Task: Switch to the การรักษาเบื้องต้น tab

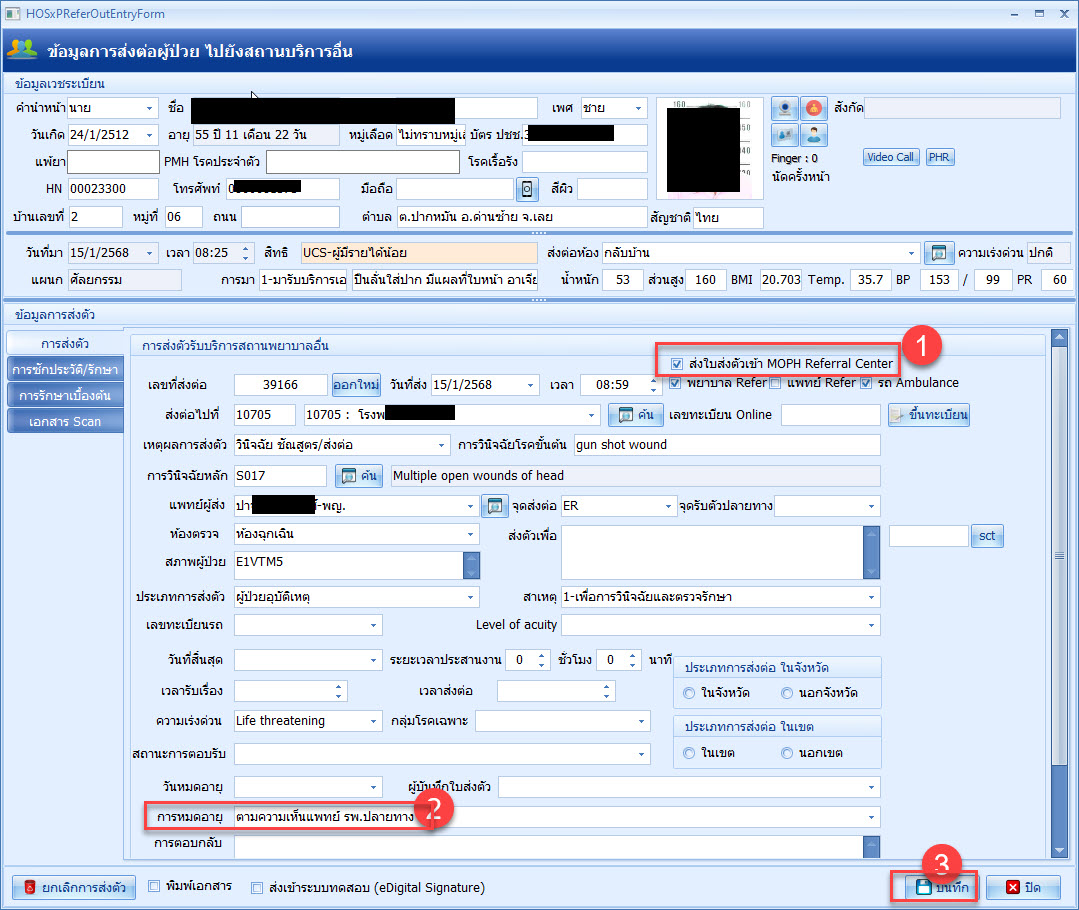Action: tap(66, 395)
